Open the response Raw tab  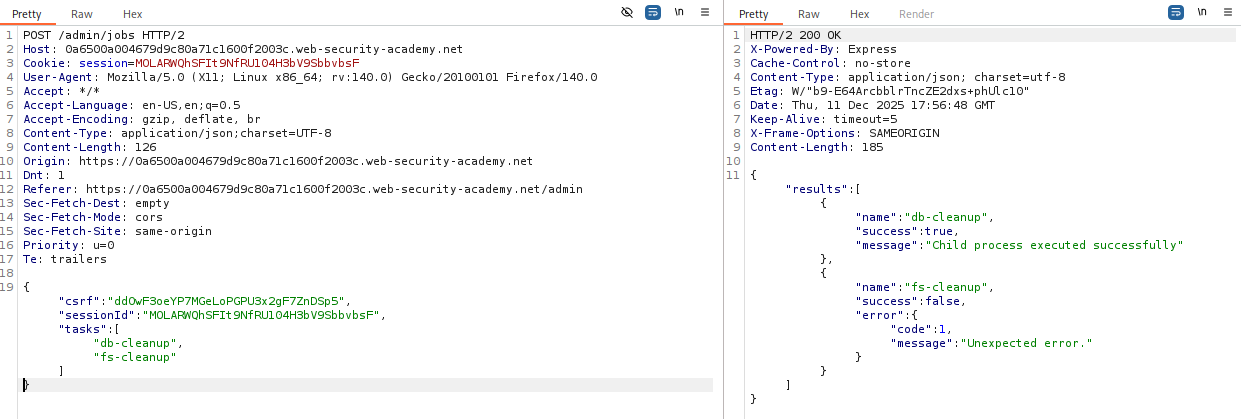(x=809, y=14)
